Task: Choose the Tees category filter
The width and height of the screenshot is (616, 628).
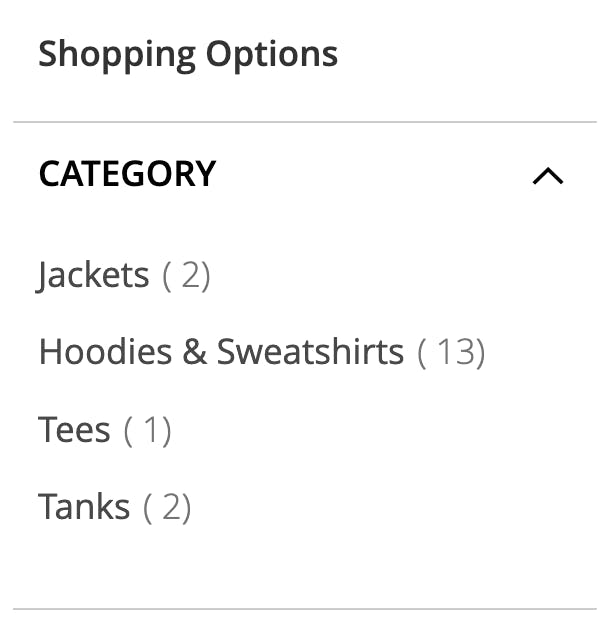Action: (74, 429)
